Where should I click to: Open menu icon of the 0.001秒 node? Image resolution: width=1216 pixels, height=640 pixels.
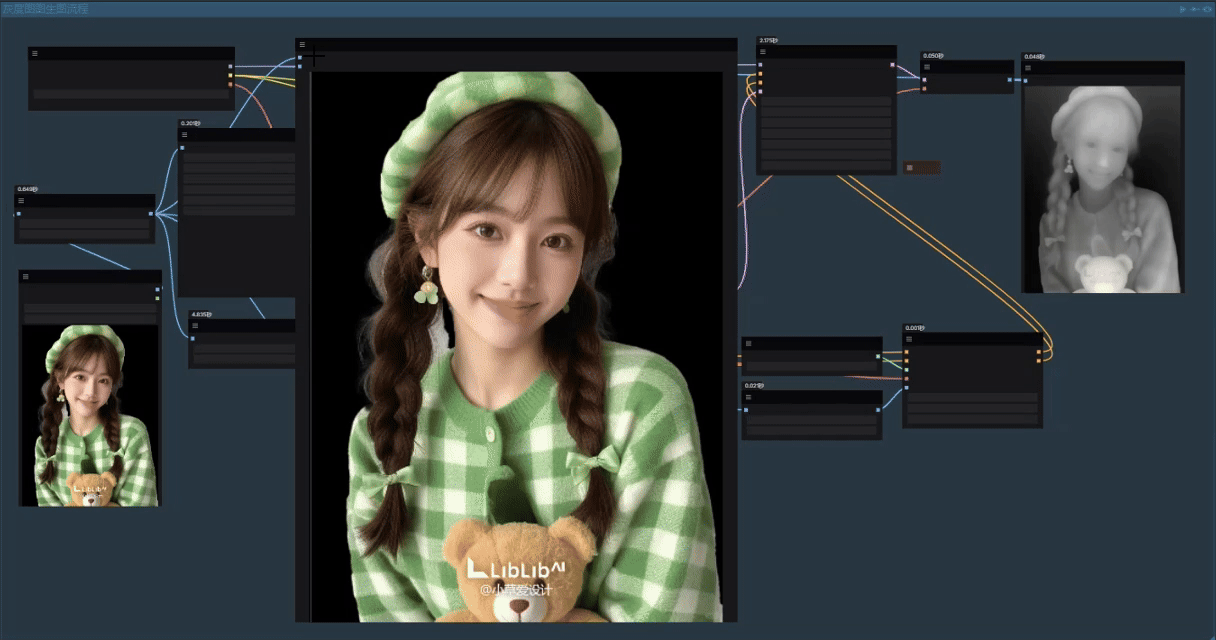point(909,338)
